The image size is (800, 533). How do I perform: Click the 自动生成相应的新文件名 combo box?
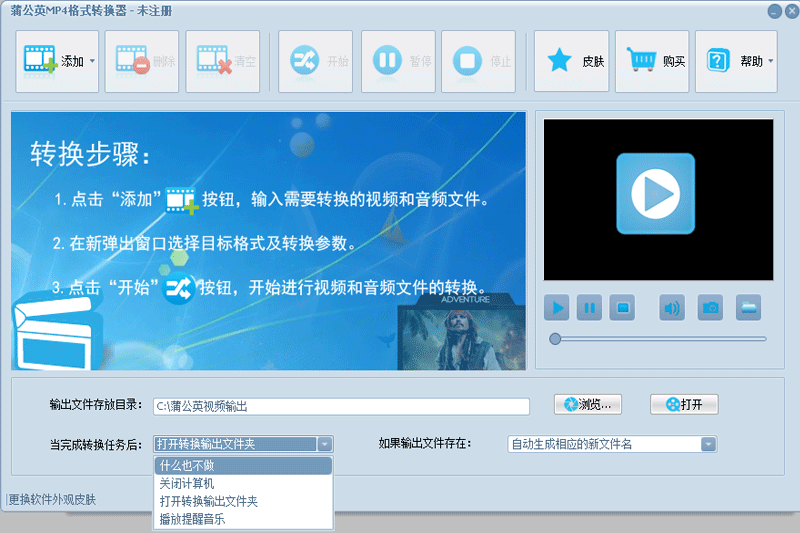click(612, 444)
